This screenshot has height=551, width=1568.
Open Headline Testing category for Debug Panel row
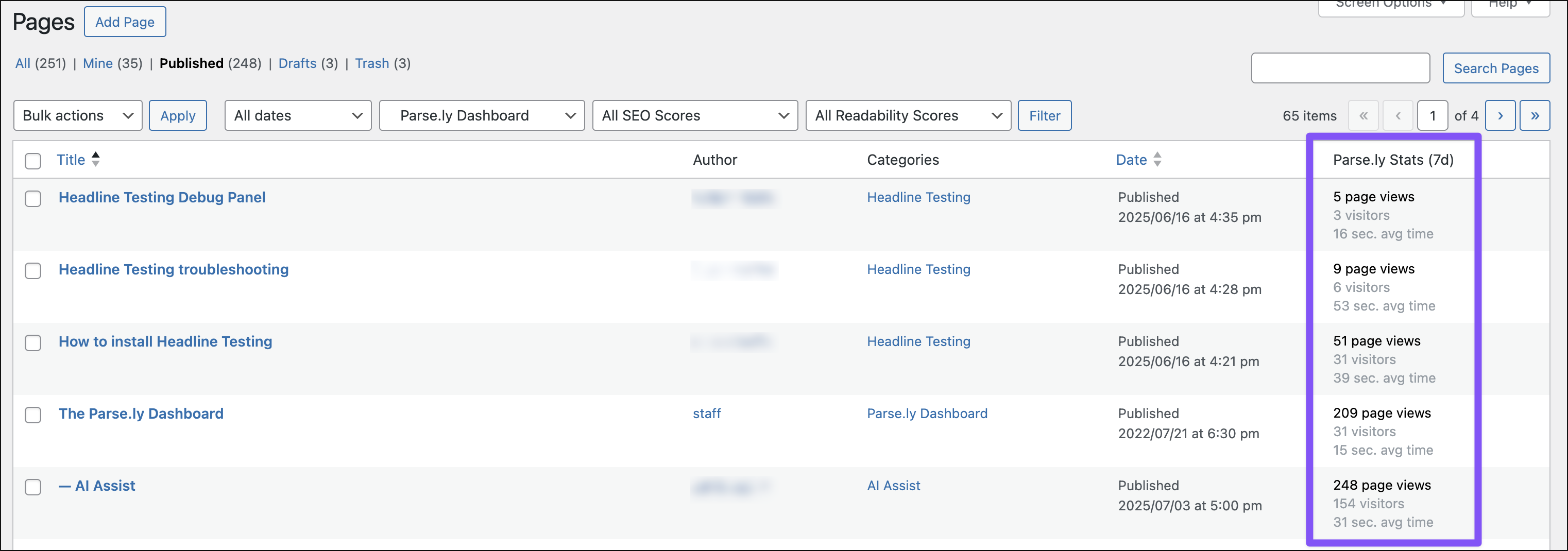click(x=918, y=197)
